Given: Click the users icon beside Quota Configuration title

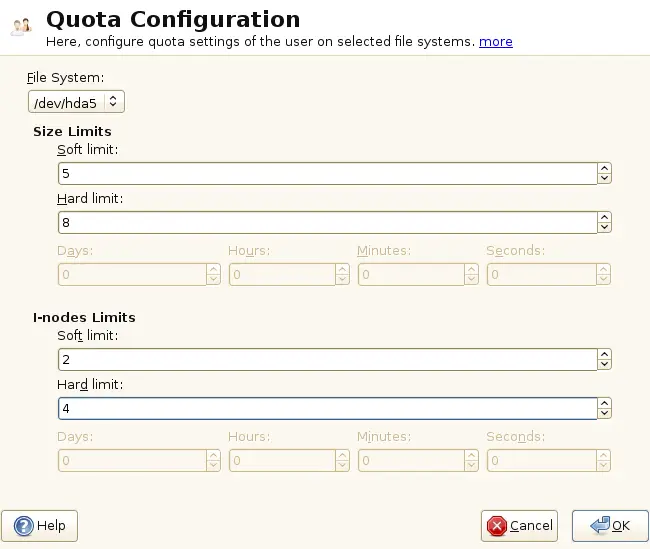Looking at the screenshot, I should pyautogui.click(x=21, y=27).
